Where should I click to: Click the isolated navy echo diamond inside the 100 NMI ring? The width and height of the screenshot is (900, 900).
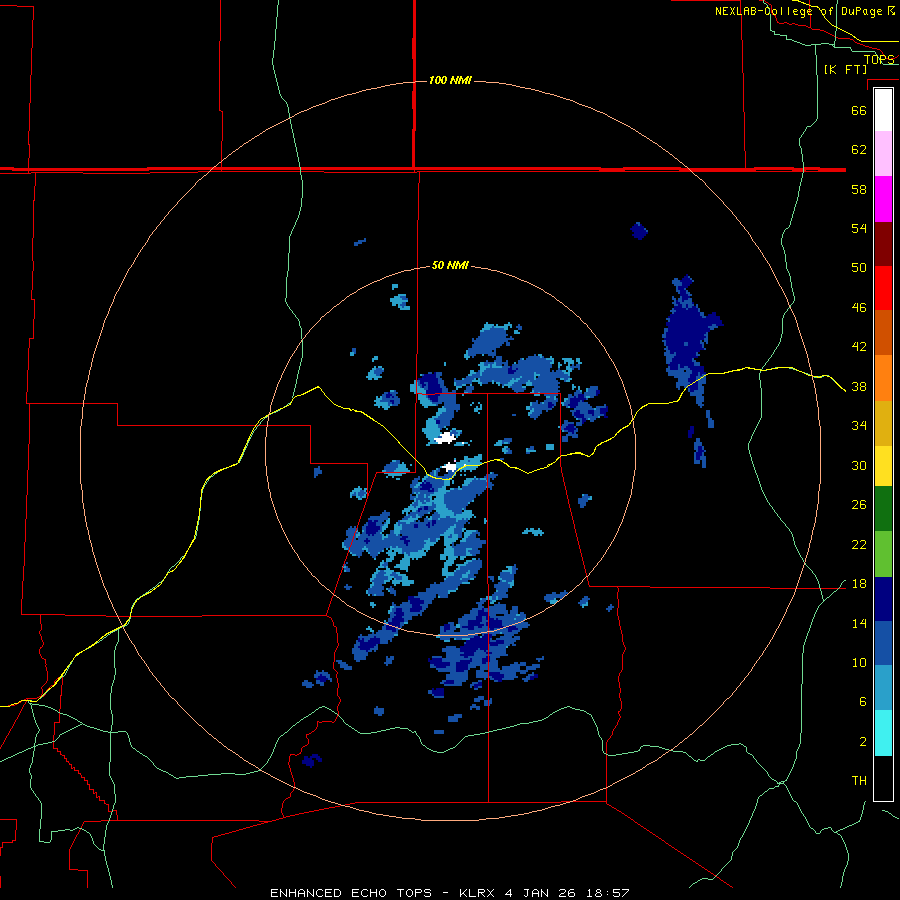(x=639, y=231)
